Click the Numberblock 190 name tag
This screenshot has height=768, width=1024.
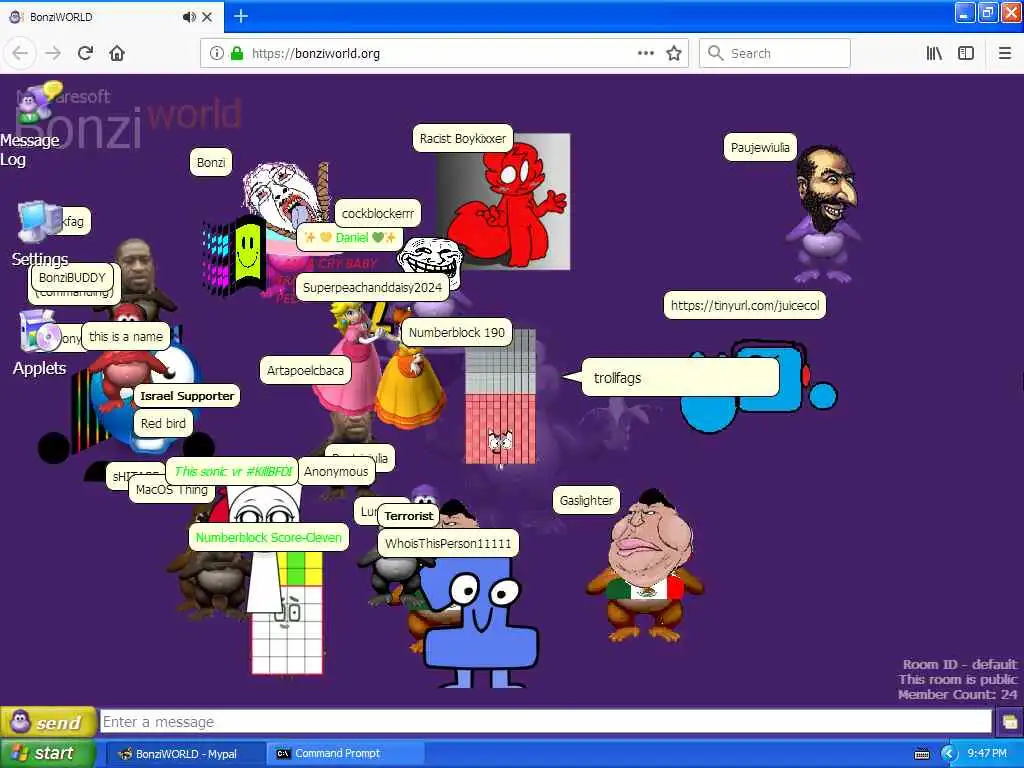[456, 332]
